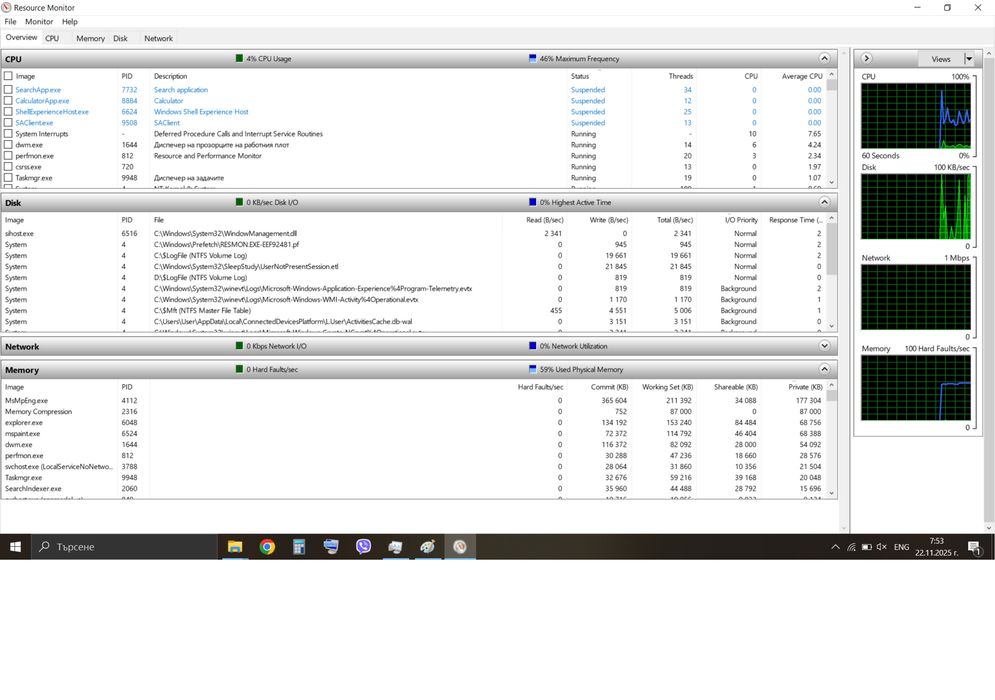The width and height of the screenshot is (995, 700).
Task: Click the green Hard Faults indicator square
Action: [239, 369]
